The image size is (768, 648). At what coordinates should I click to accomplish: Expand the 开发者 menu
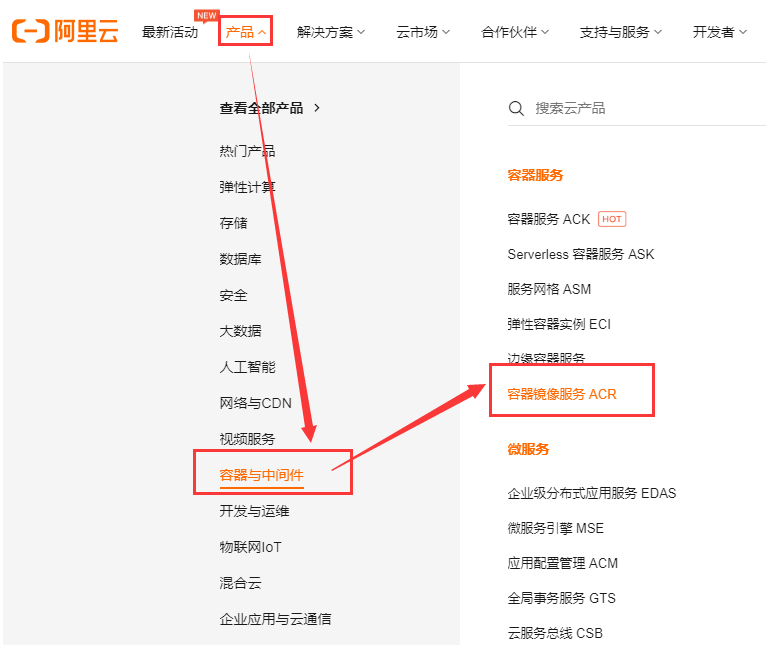point(720,32)
